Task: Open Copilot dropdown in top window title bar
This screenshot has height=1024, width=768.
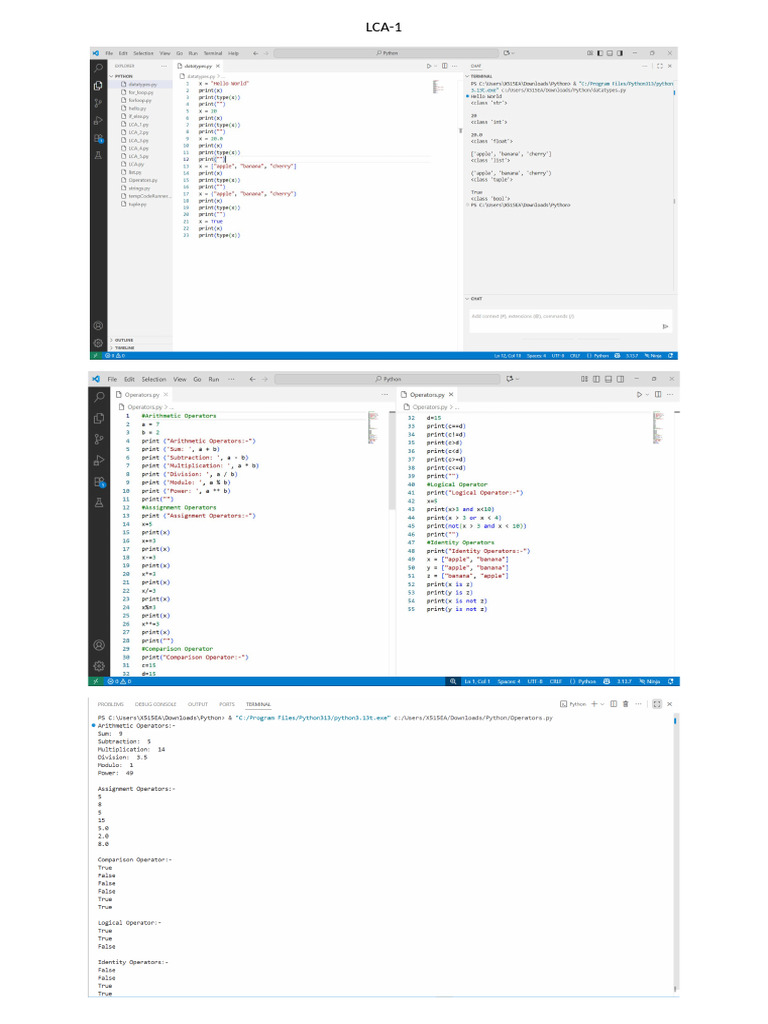Action: 513,53
